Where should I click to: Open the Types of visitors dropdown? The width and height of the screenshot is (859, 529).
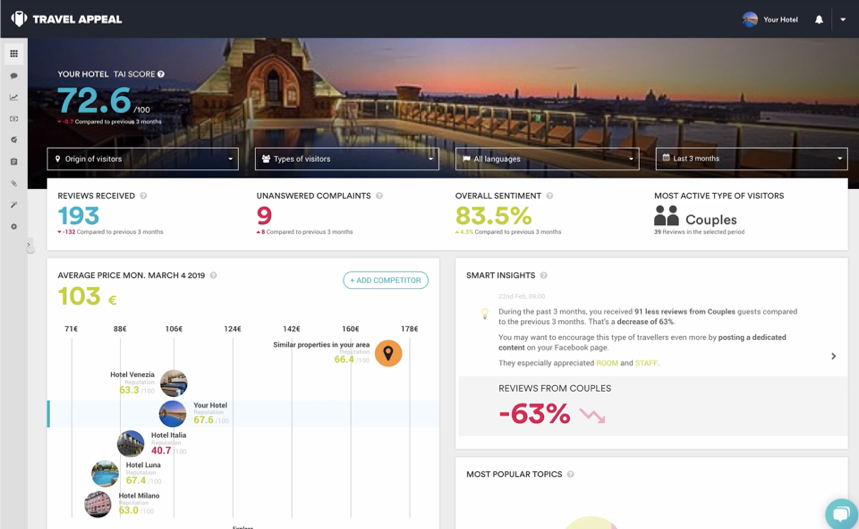(347, 159)
